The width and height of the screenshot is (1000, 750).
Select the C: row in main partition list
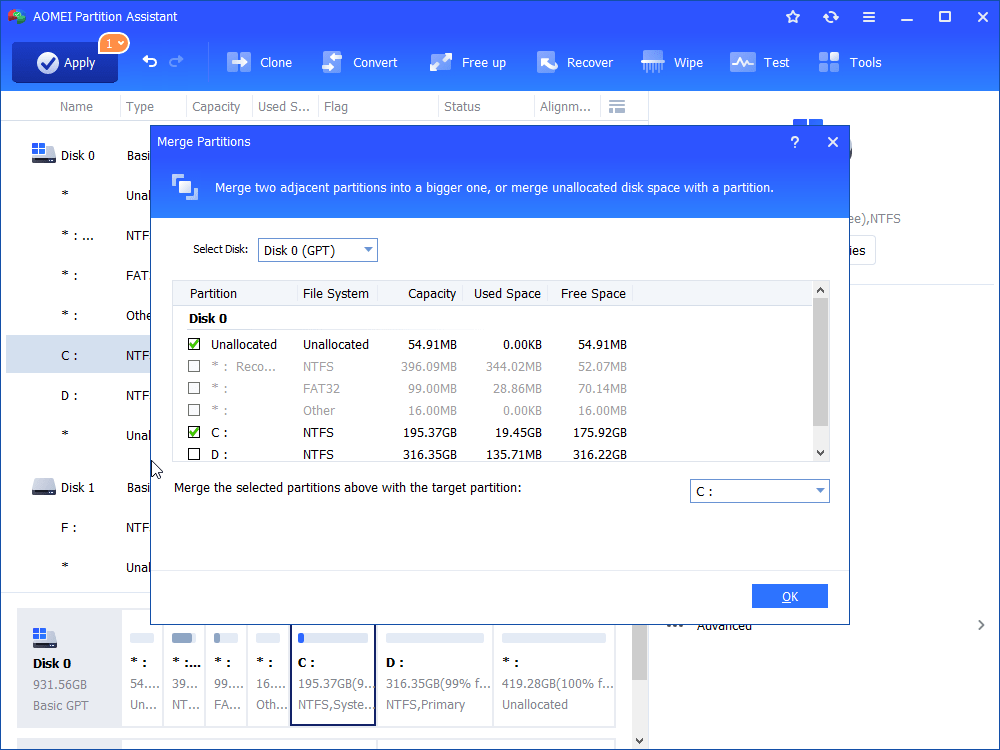click(78, 355)
